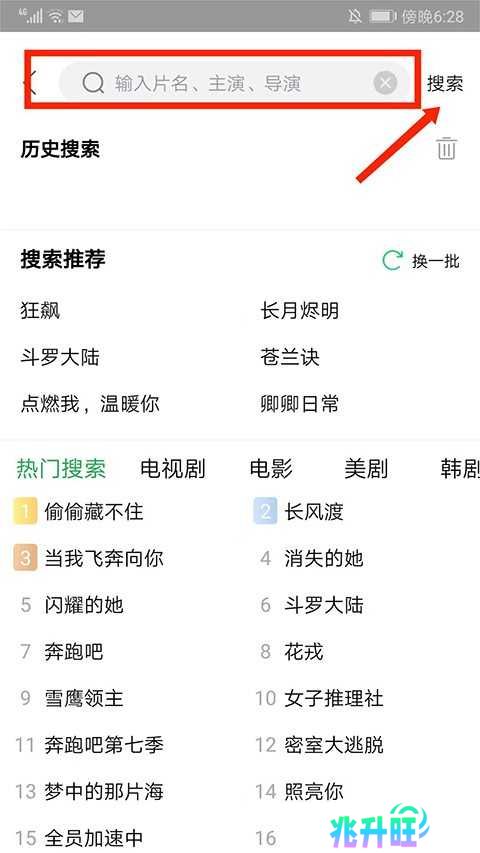
Task: Open number 2 hot search 长风渡
Action: pyautogui.click(x=313, y=511)
